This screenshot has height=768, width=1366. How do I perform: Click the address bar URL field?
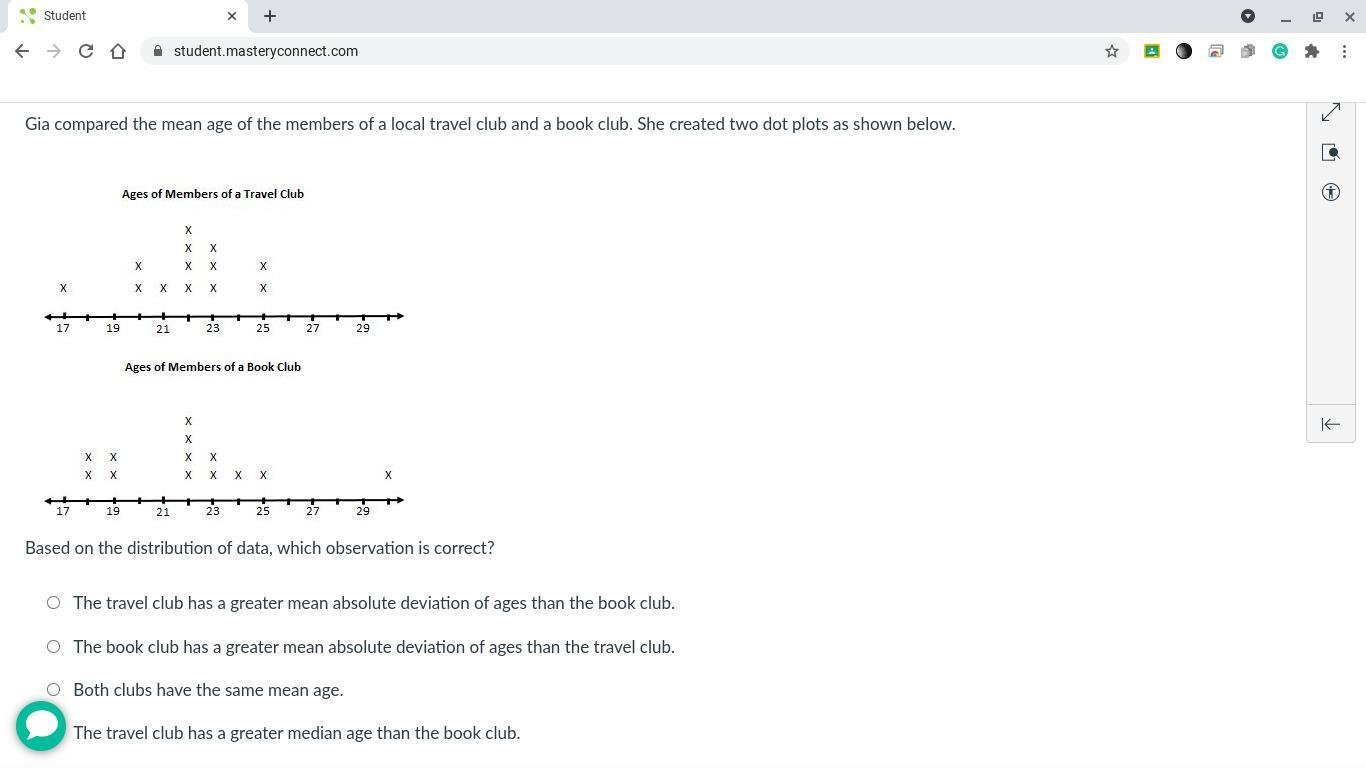coord(600,51)
